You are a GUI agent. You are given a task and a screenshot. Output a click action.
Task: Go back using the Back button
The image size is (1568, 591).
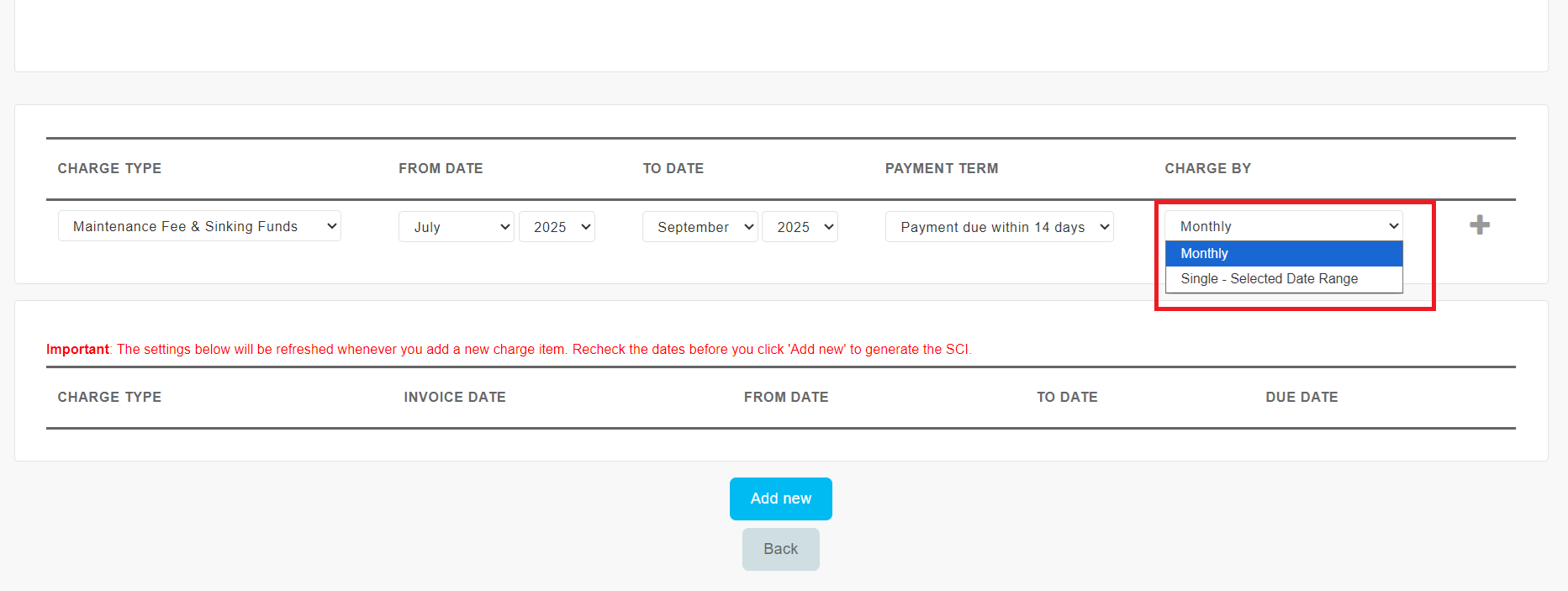(780, 549)
